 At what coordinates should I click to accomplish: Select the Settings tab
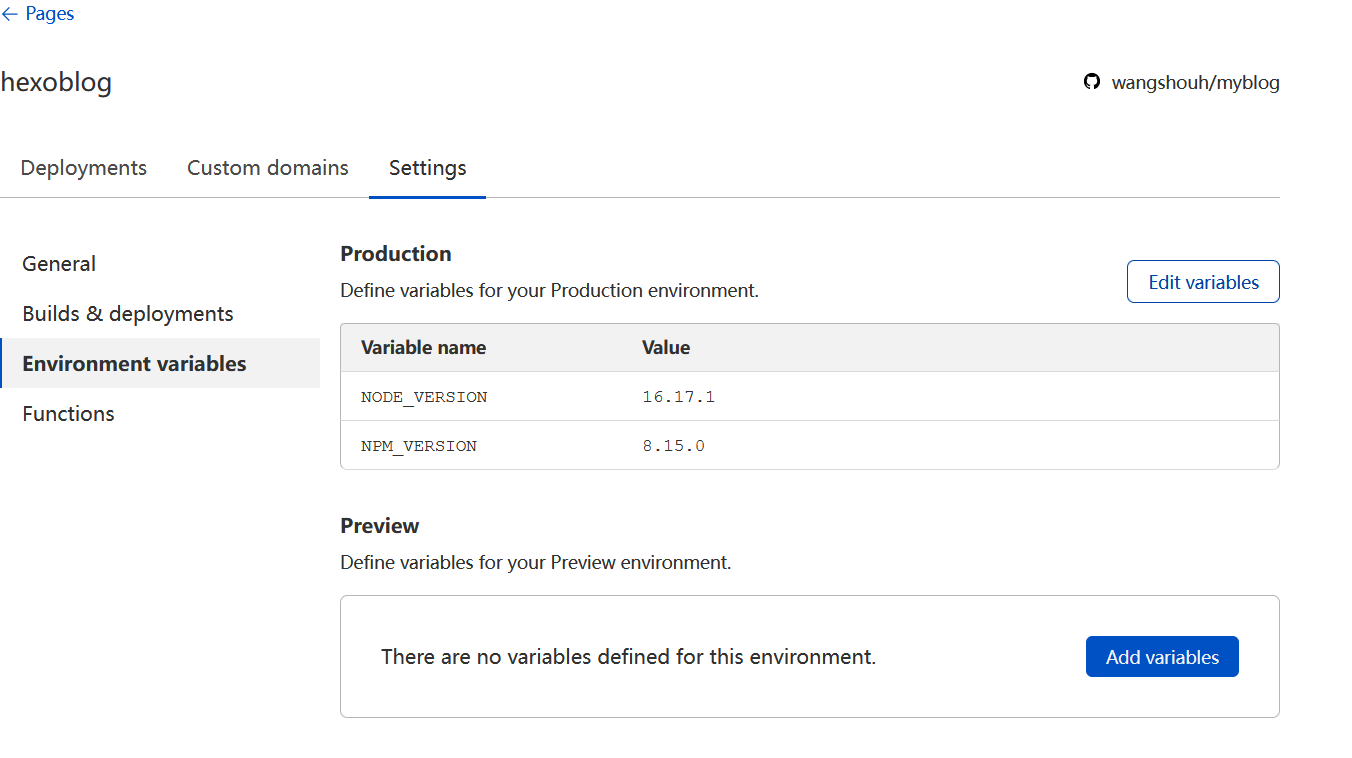pos(427,168)
